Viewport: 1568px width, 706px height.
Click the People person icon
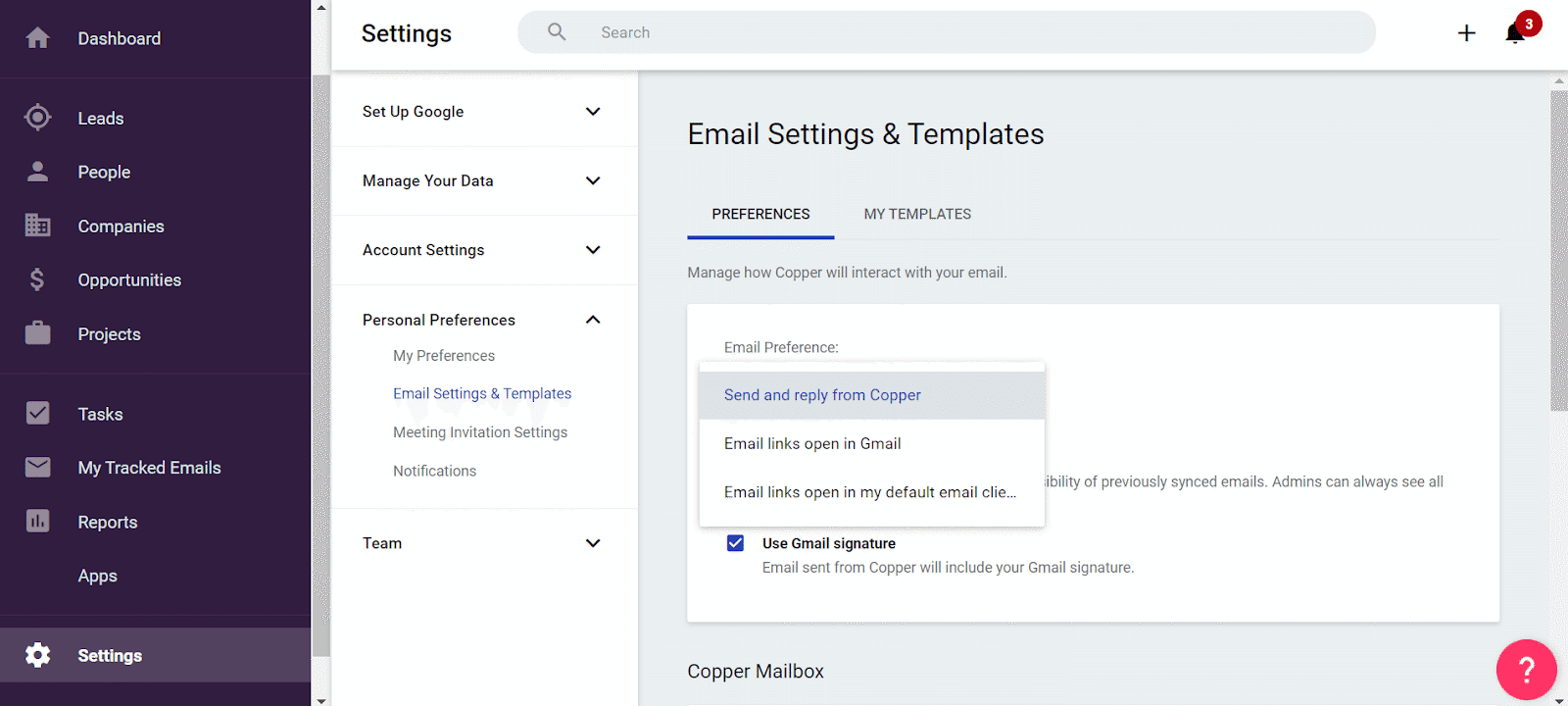tap(37, 172)
